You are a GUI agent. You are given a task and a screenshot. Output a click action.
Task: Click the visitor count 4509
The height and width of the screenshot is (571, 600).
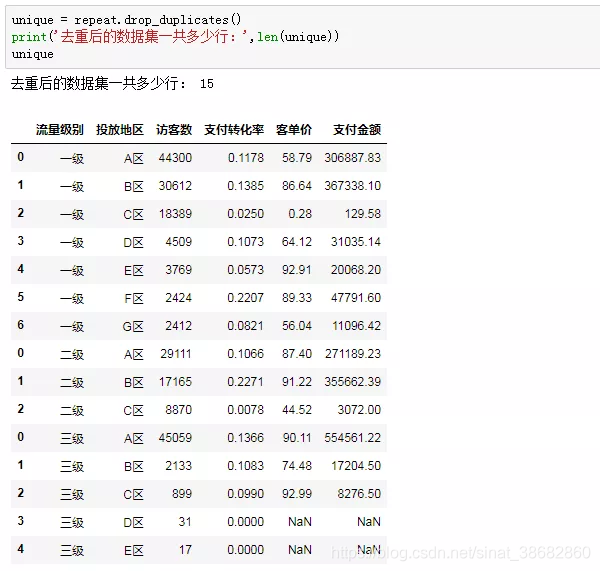pos(178,241)
